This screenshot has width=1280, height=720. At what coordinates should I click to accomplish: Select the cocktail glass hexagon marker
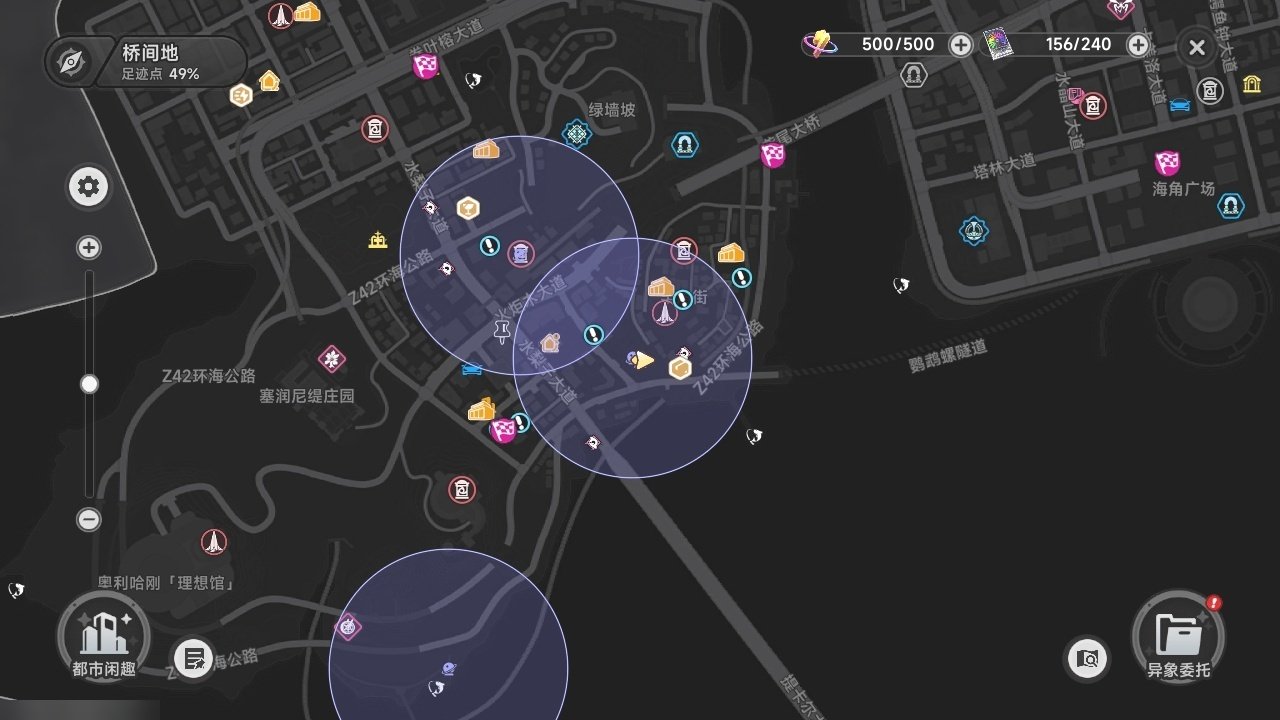click(468, 208)
